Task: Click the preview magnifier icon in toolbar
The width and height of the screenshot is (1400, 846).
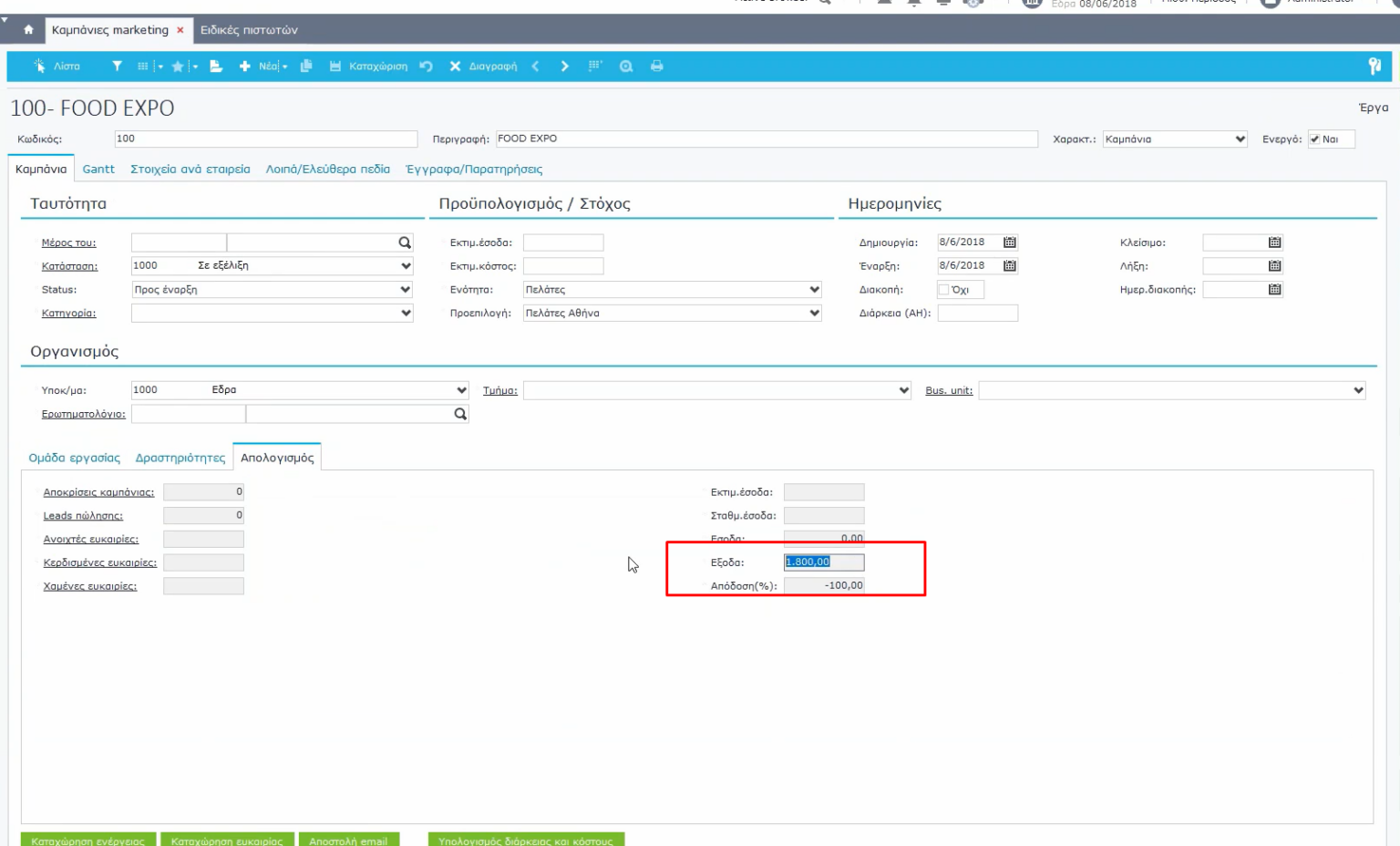Action: [x=626, y=67]
